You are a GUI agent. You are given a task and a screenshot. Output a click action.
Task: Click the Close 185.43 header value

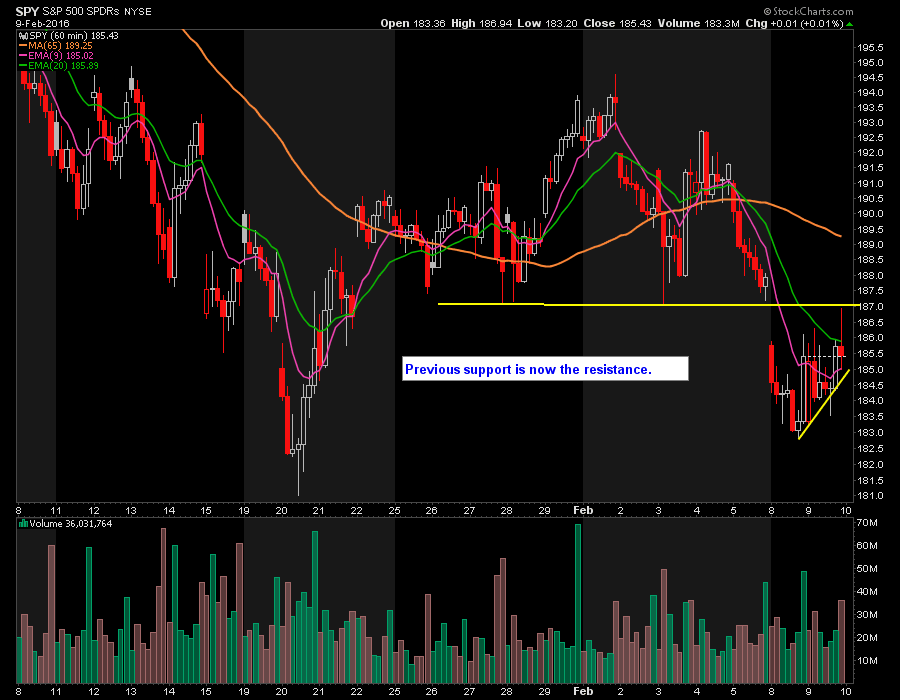point(618,24)
